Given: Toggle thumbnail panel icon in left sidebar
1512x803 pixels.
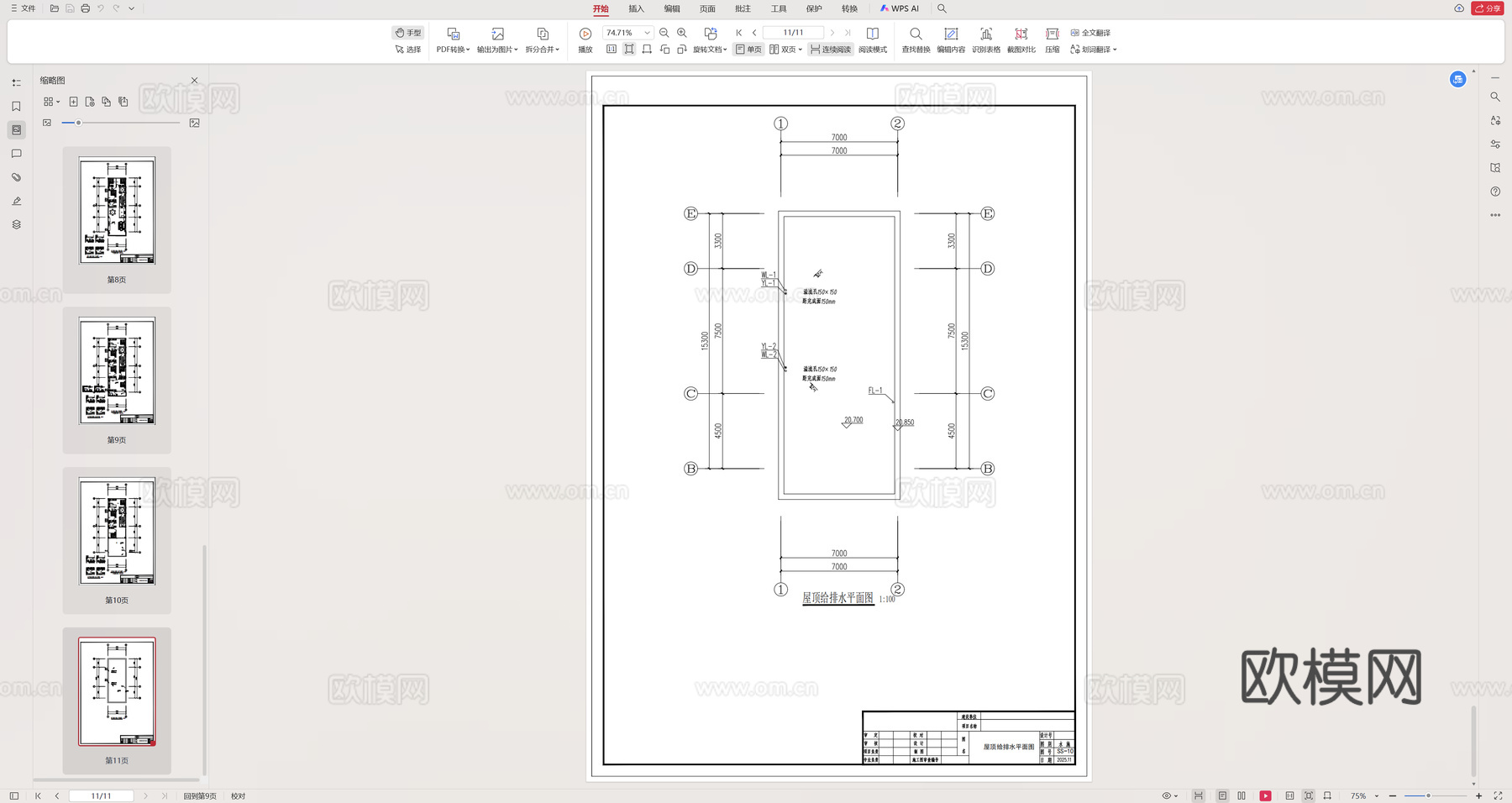Looking at the screenshot, I should [16, 130].
